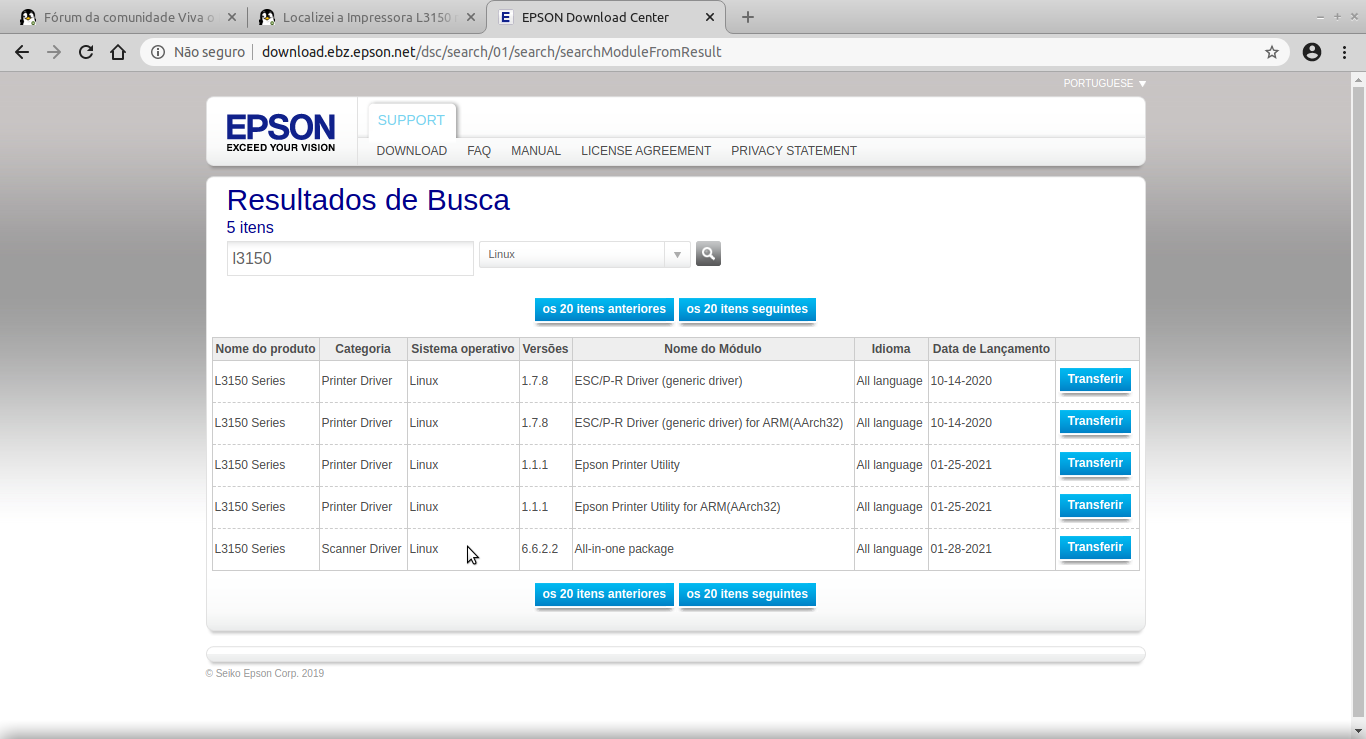
Task: Click the 'Categoria' column header
Action: pyautogui.click(x=363, y=349)
